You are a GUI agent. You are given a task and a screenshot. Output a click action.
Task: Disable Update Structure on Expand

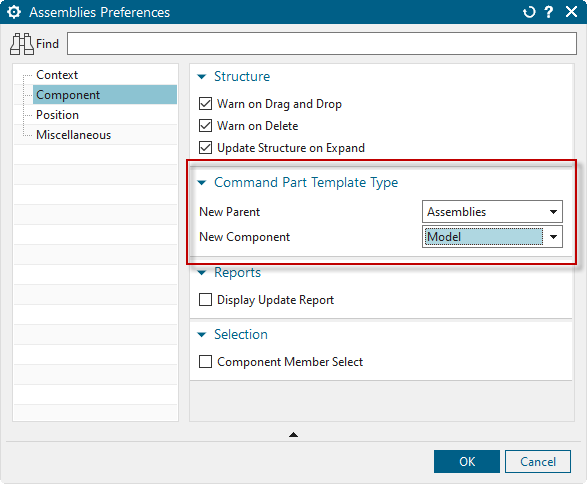click(x=205, y=148)
